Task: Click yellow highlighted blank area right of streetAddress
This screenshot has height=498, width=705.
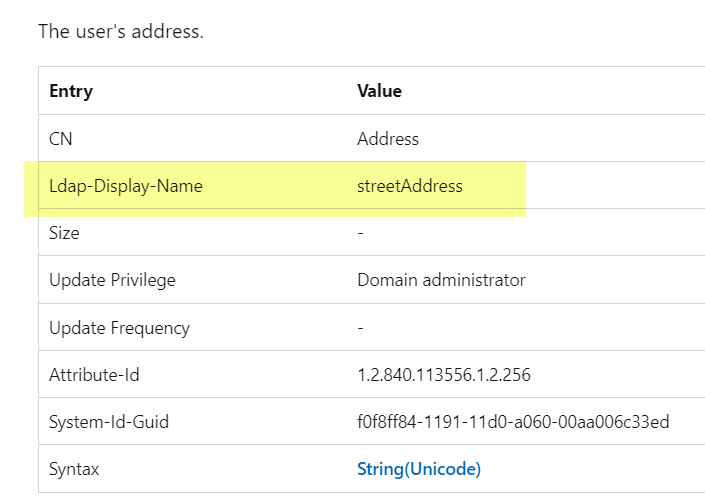Action: 495,186
